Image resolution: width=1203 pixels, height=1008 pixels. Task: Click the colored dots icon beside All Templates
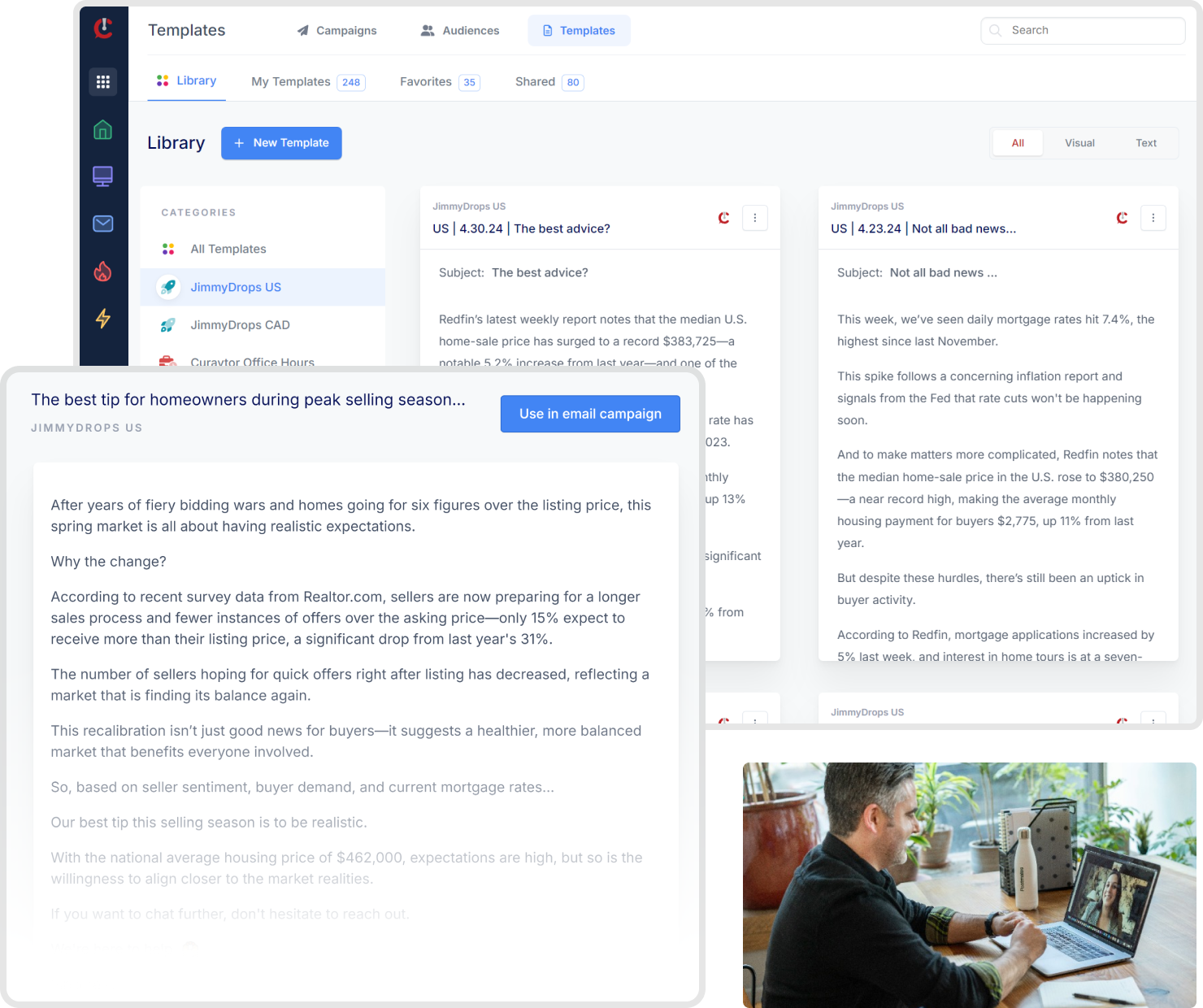(x=168, y=249)
